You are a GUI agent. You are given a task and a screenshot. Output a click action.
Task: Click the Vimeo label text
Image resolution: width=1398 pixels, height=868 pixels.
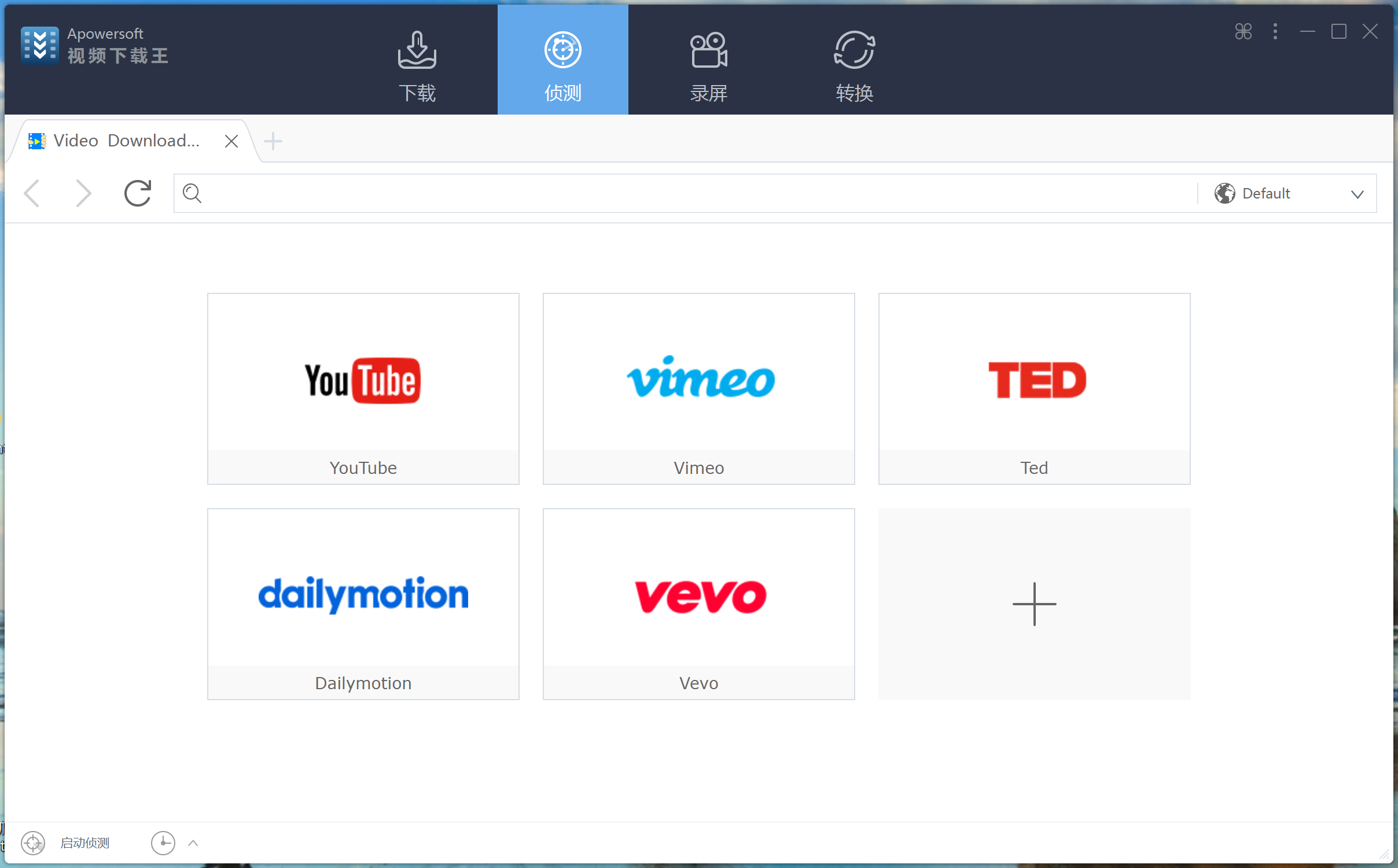699,468
